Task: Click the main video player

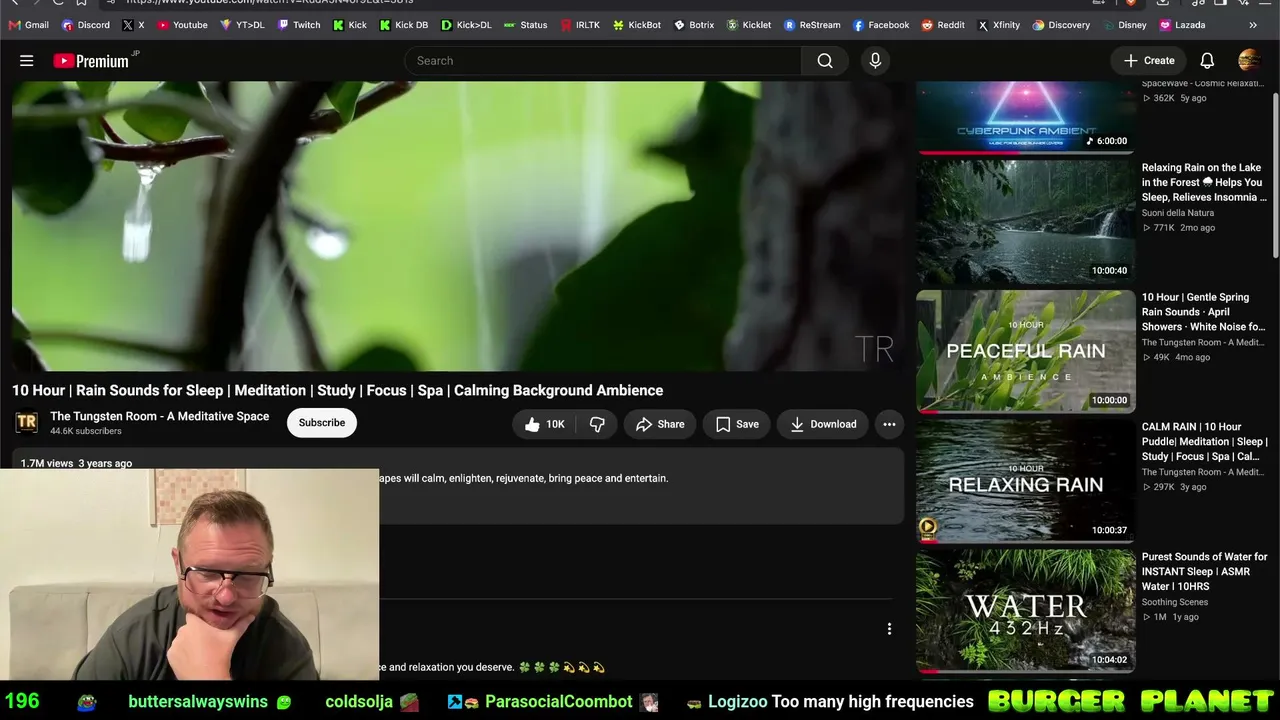Action: [x=458, y=226]
